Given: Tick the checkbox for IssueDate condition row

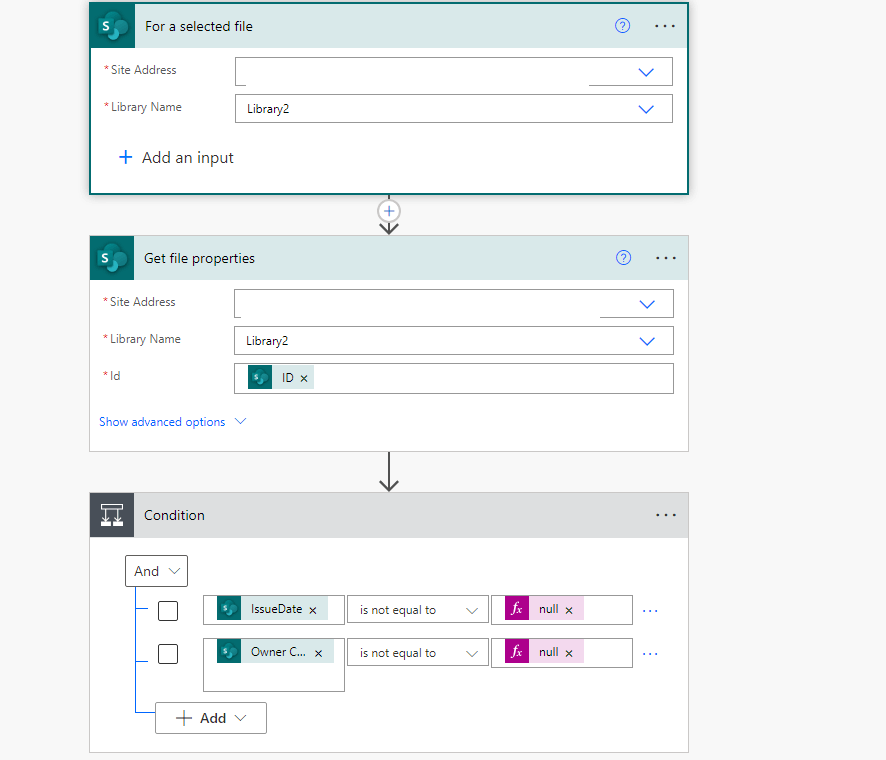Looking at the screenshot, I should coord(168,611).
